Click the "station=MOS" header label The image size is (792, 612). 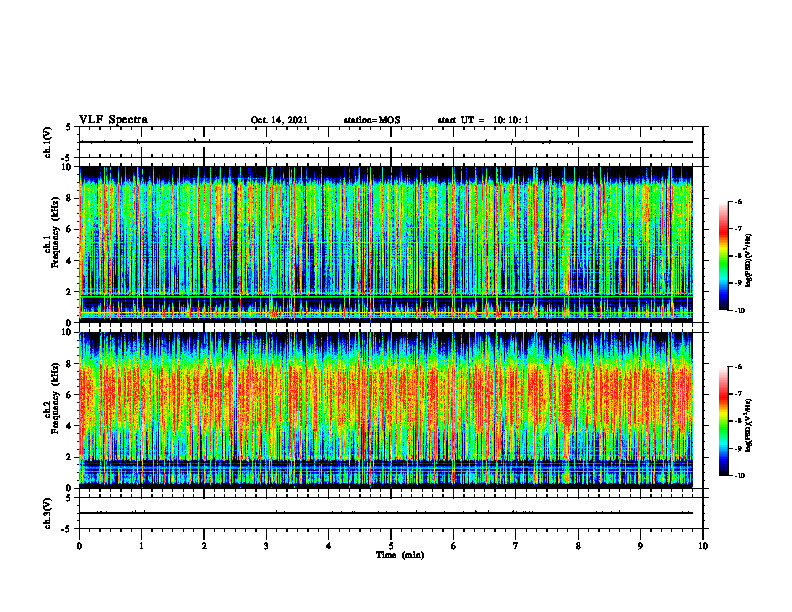[x=372, y=120]
